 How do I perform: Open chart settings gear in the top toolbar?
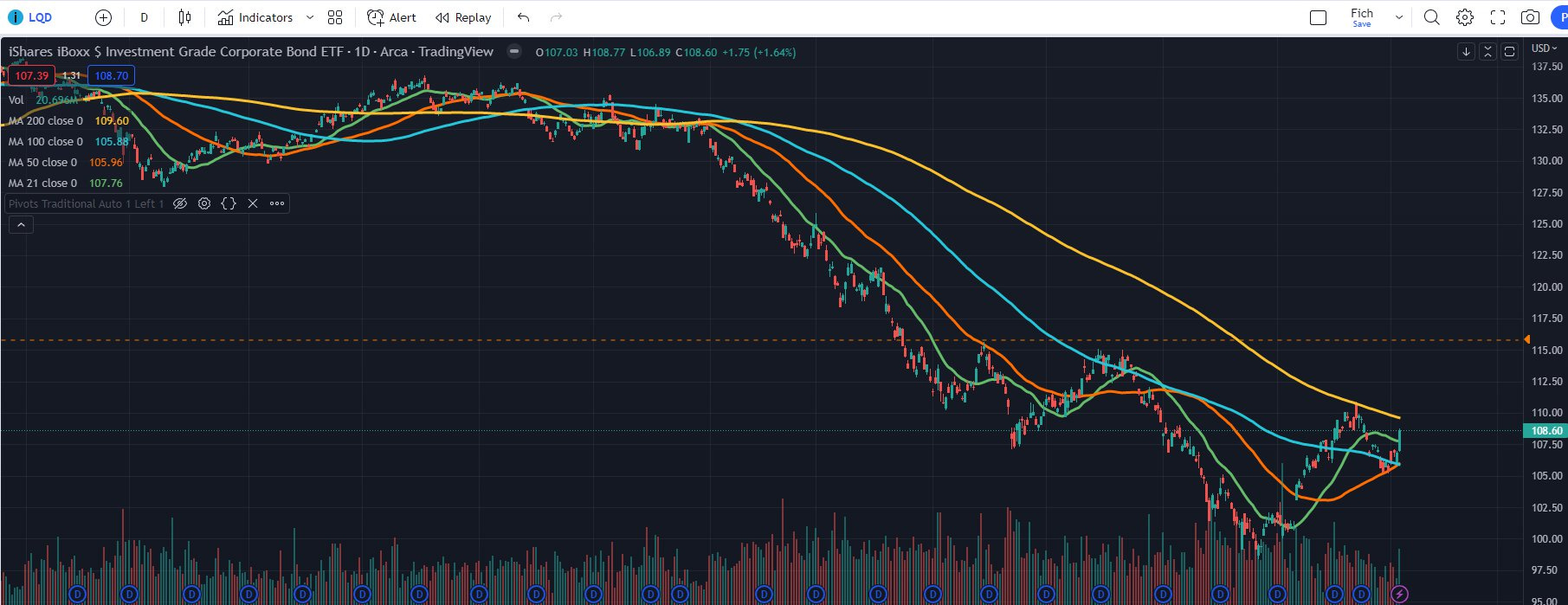tap(1465, 17)
